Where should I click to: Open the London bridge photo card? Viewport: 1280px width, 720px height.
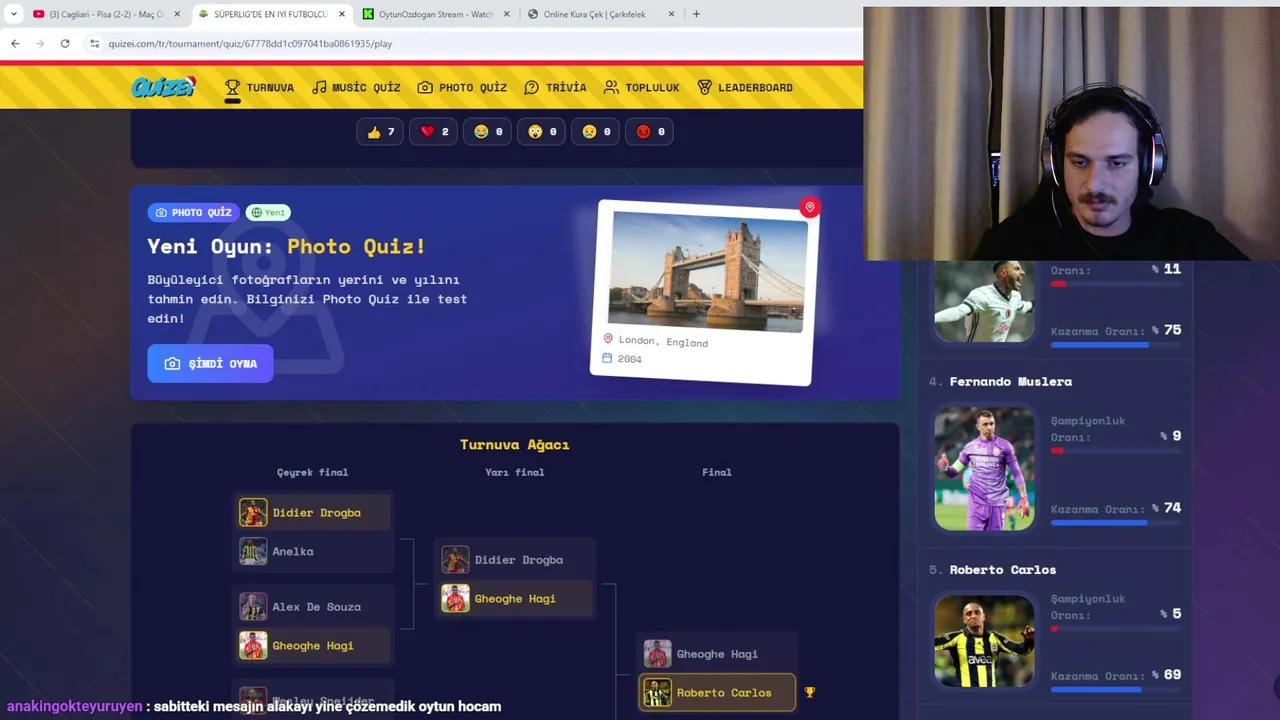coord(705,292)
